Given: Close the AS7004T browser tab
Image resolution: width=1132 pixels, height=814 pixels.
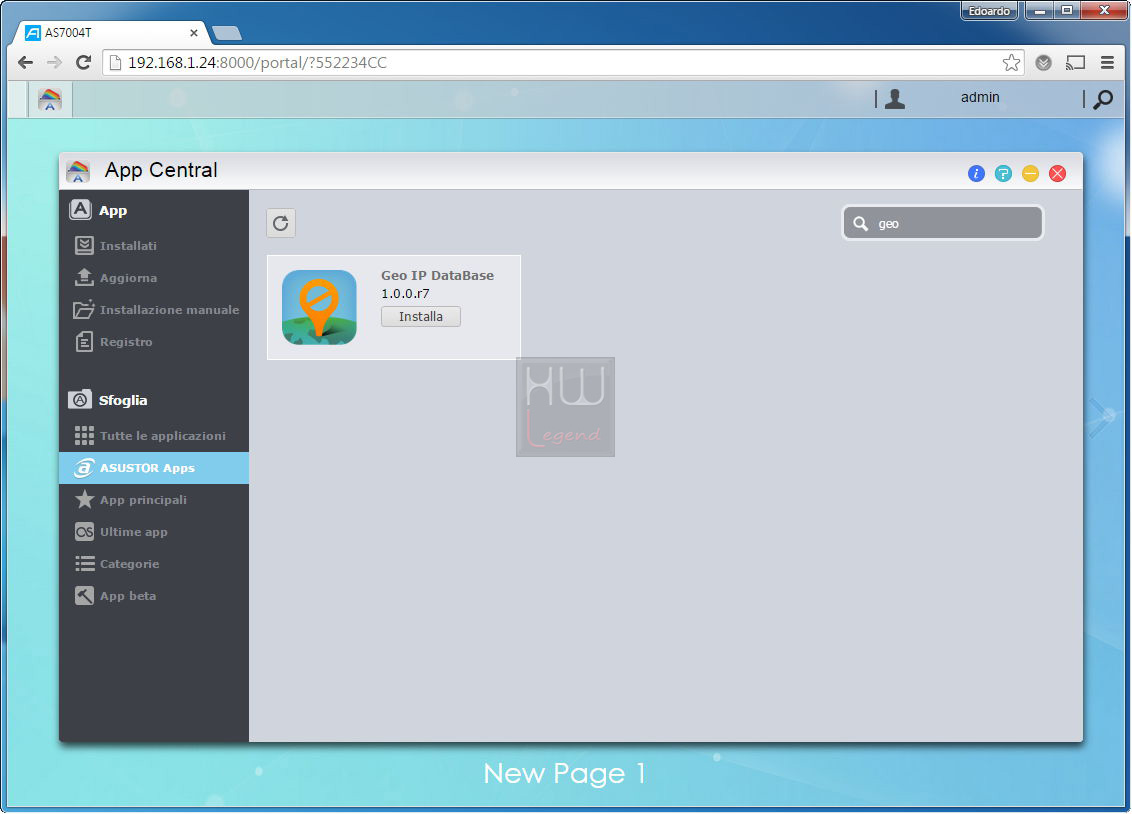Looking at the screenshot, I should point(193,32).
